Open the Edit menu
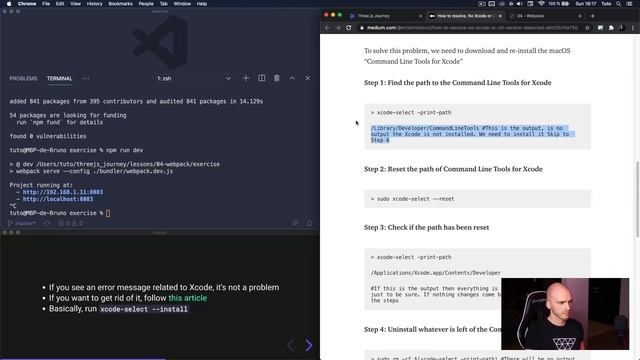The width and height of the screenshot is (640, 360). pos(60,4)
